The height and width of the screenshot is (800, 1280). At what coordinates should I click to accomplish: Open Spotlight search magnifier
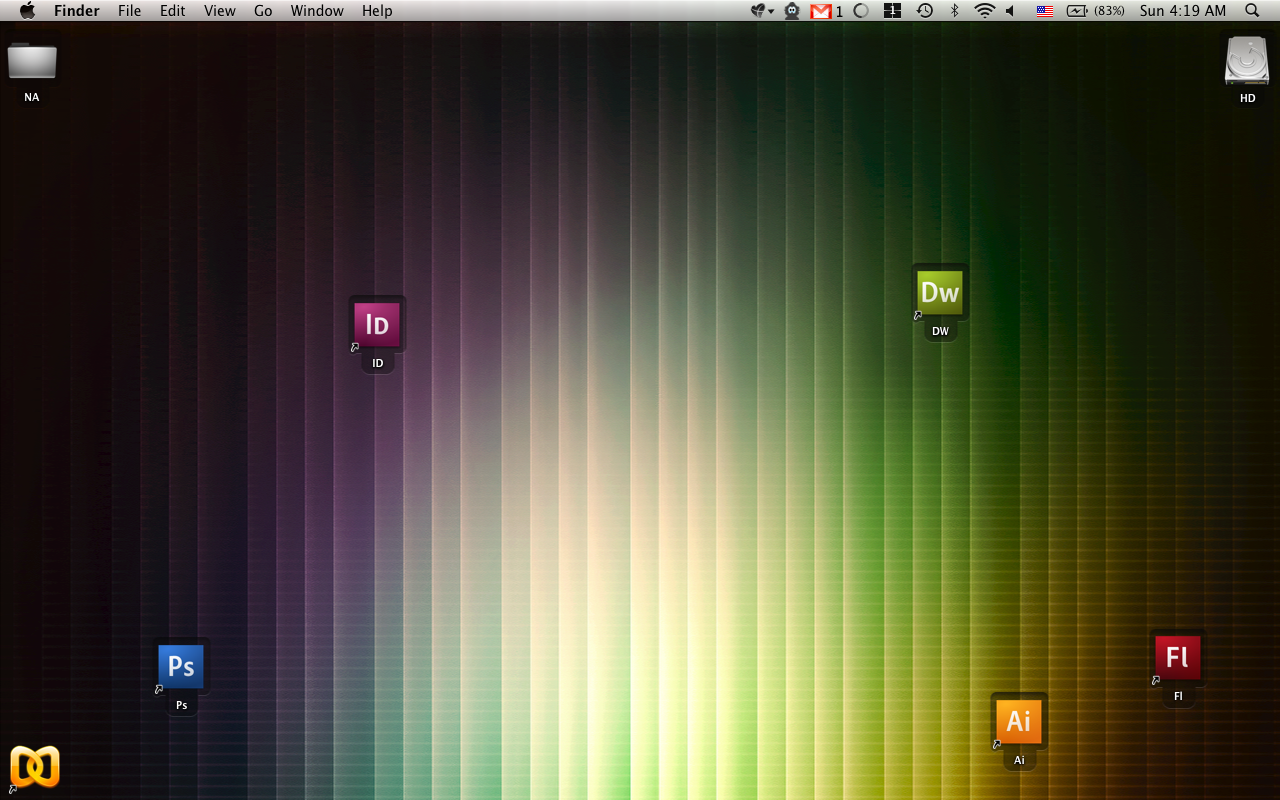pyautogui.click(x=1252, y=10)
